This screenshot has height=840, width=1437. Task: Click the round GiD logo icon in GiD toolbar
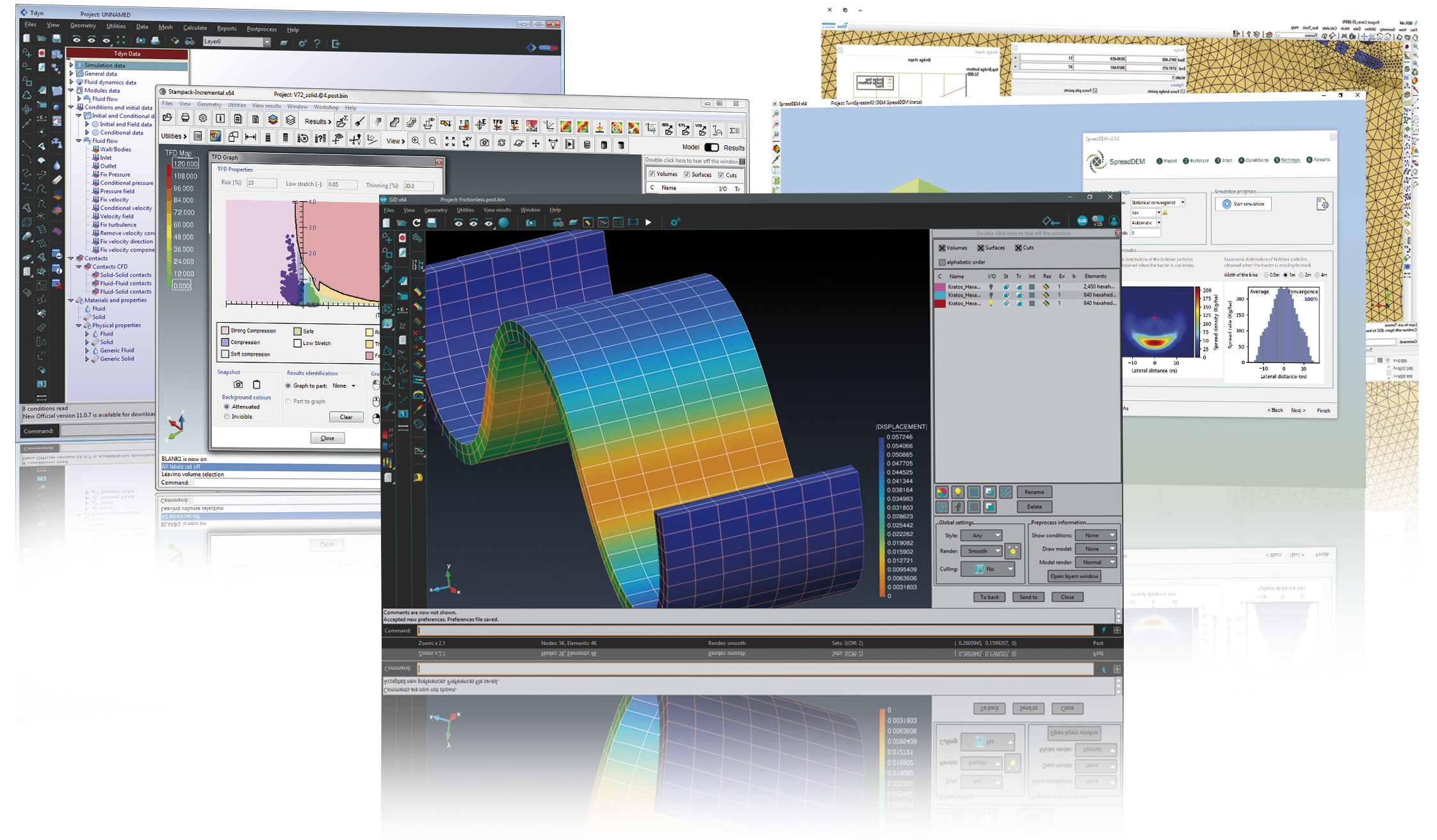point(1082,221)
